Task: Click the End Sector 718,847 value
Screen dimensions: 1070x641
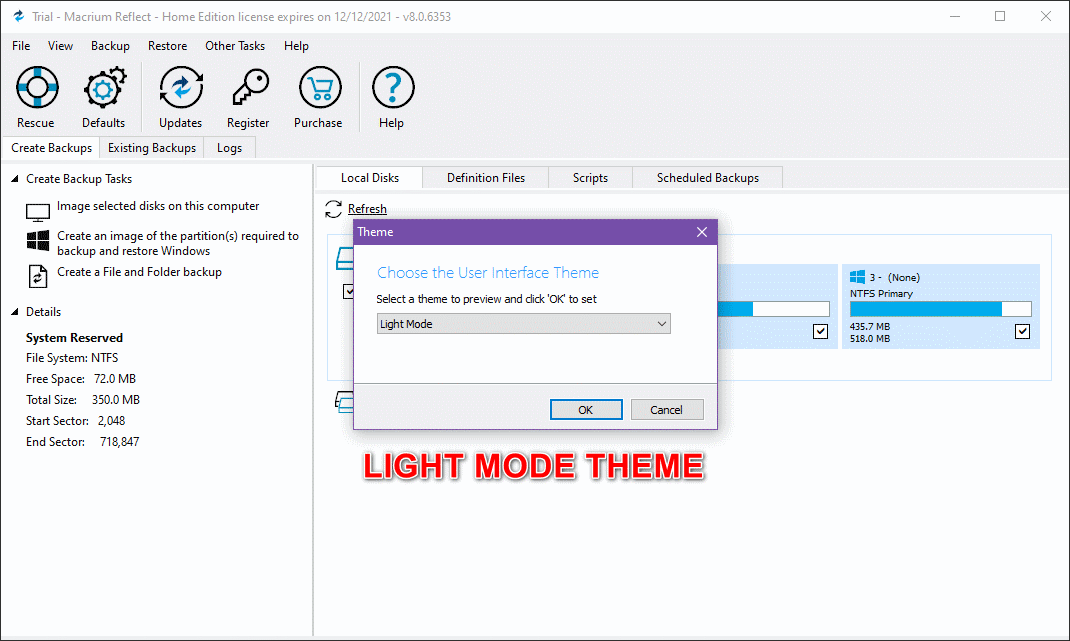Action: 119,442
